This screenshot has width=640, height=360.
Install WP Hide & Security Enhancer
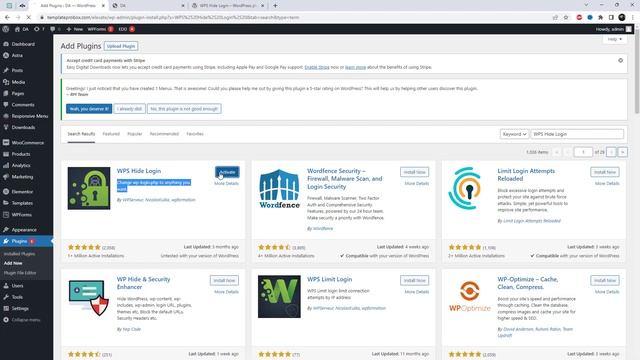coord(224,280)
